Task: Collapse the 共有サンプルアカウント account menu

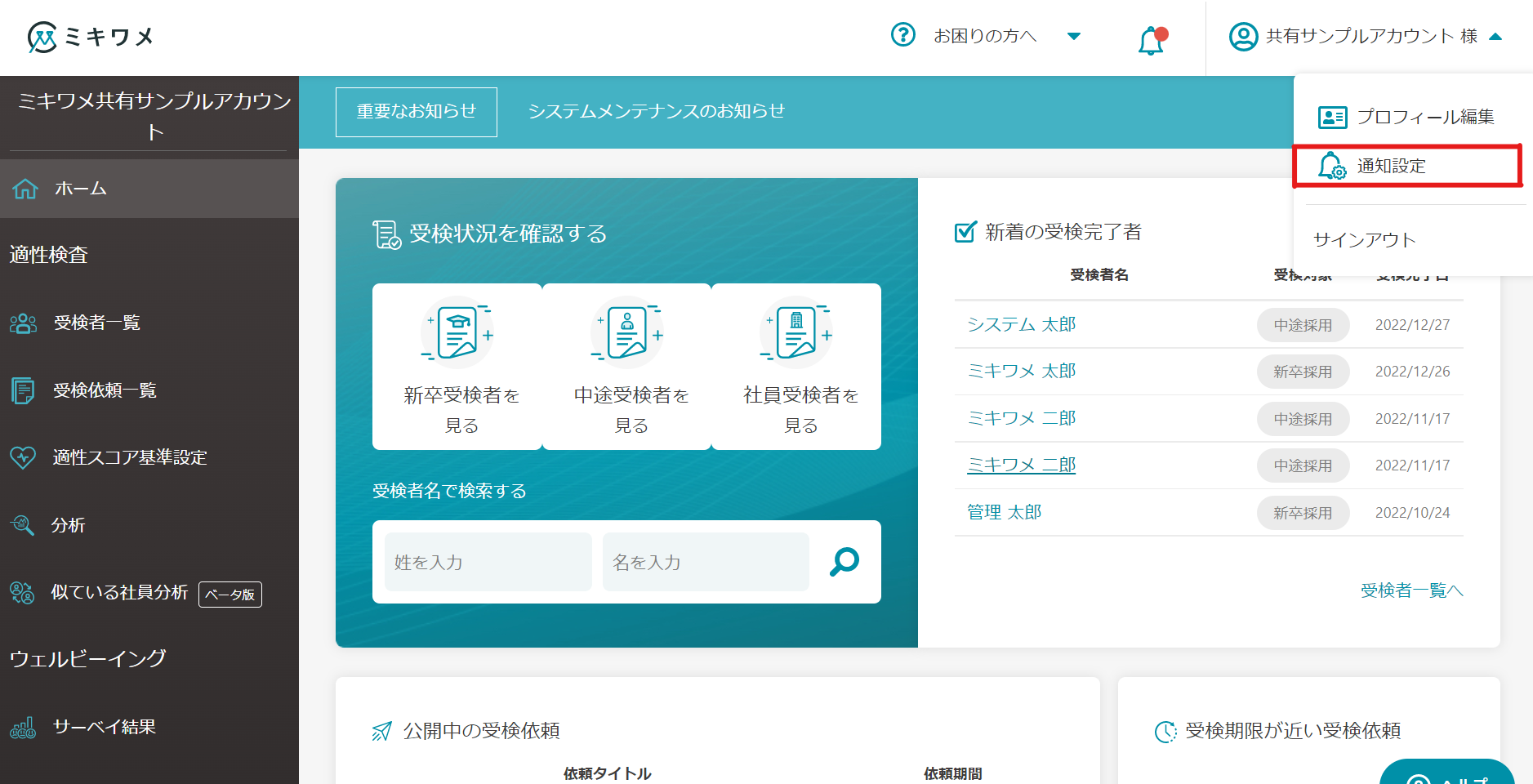Action: coord(1495,37)
